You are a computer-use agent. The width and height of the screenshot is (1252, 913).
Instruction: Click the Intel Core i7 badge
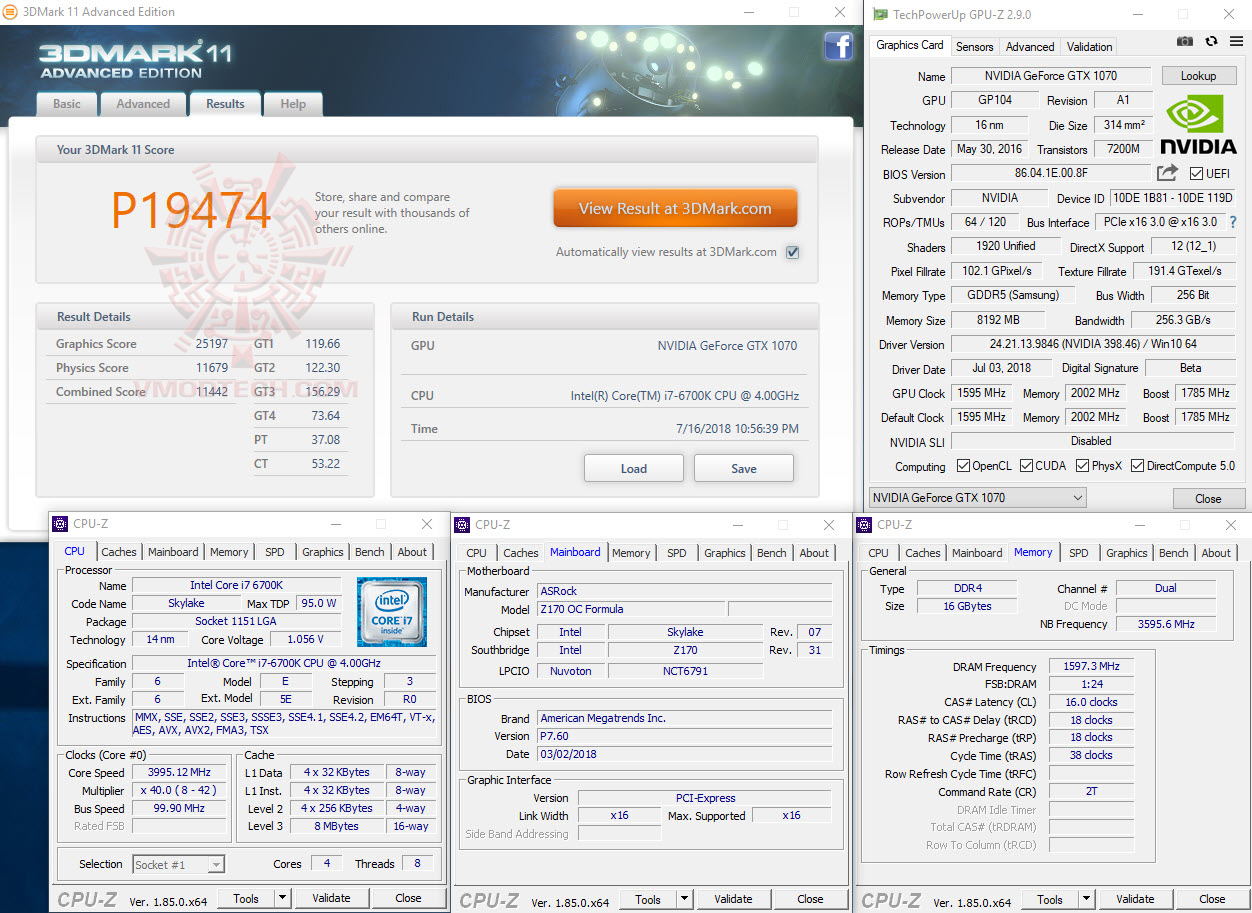coord(392,610)
